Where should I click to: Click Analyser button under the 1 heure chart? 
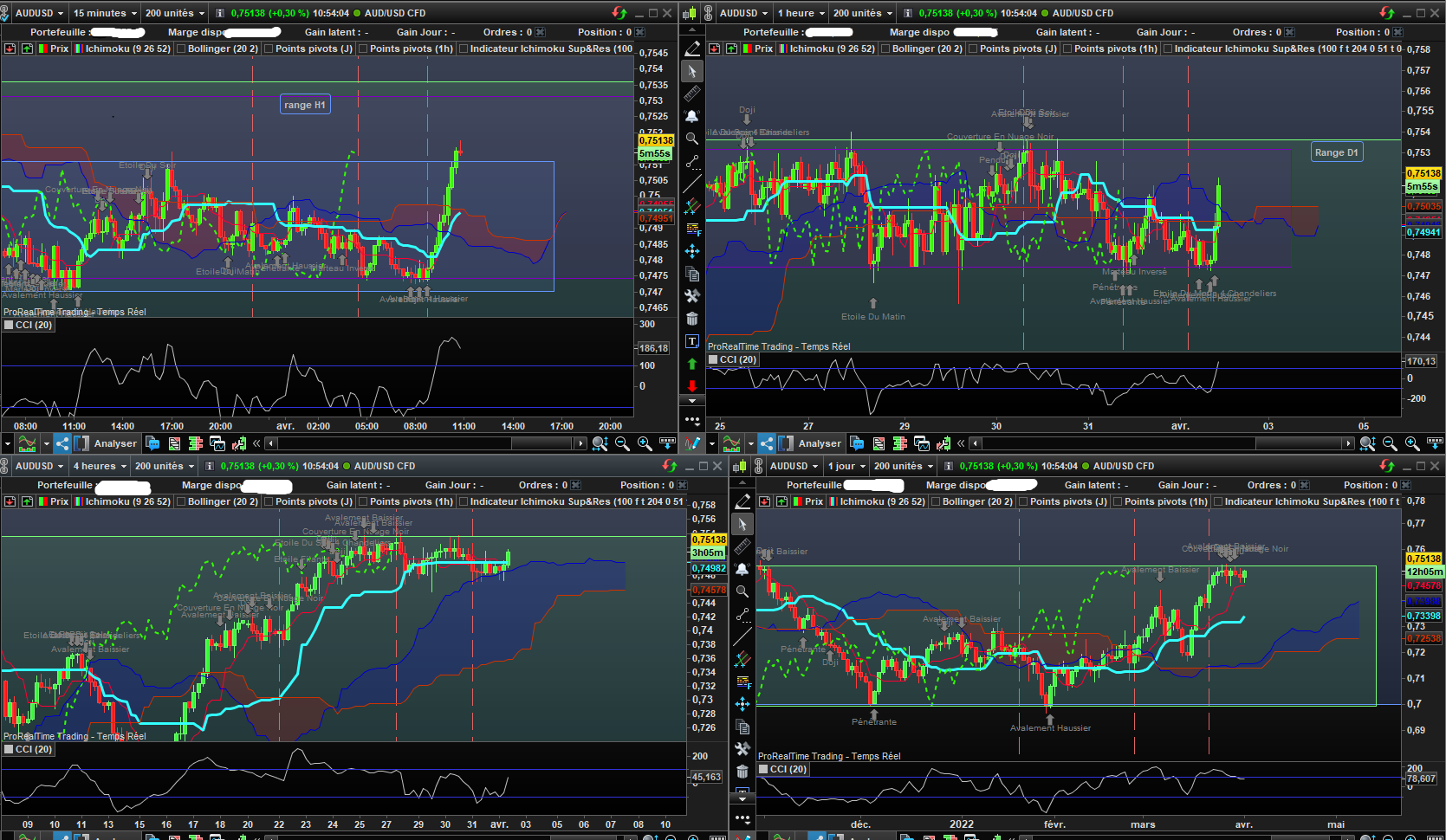pyautogui.click(x=820, y=443)
